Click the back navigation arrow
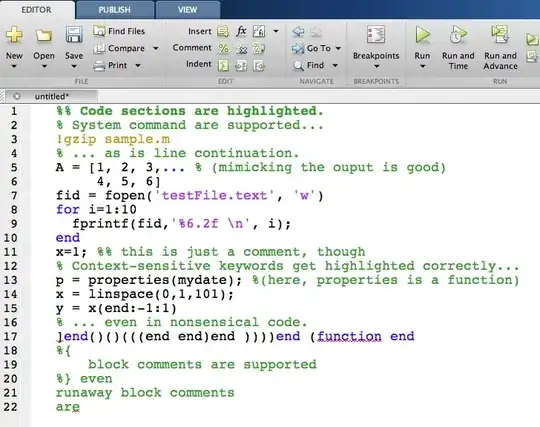Screen dimensions: 540x427 tap(298, 32)
